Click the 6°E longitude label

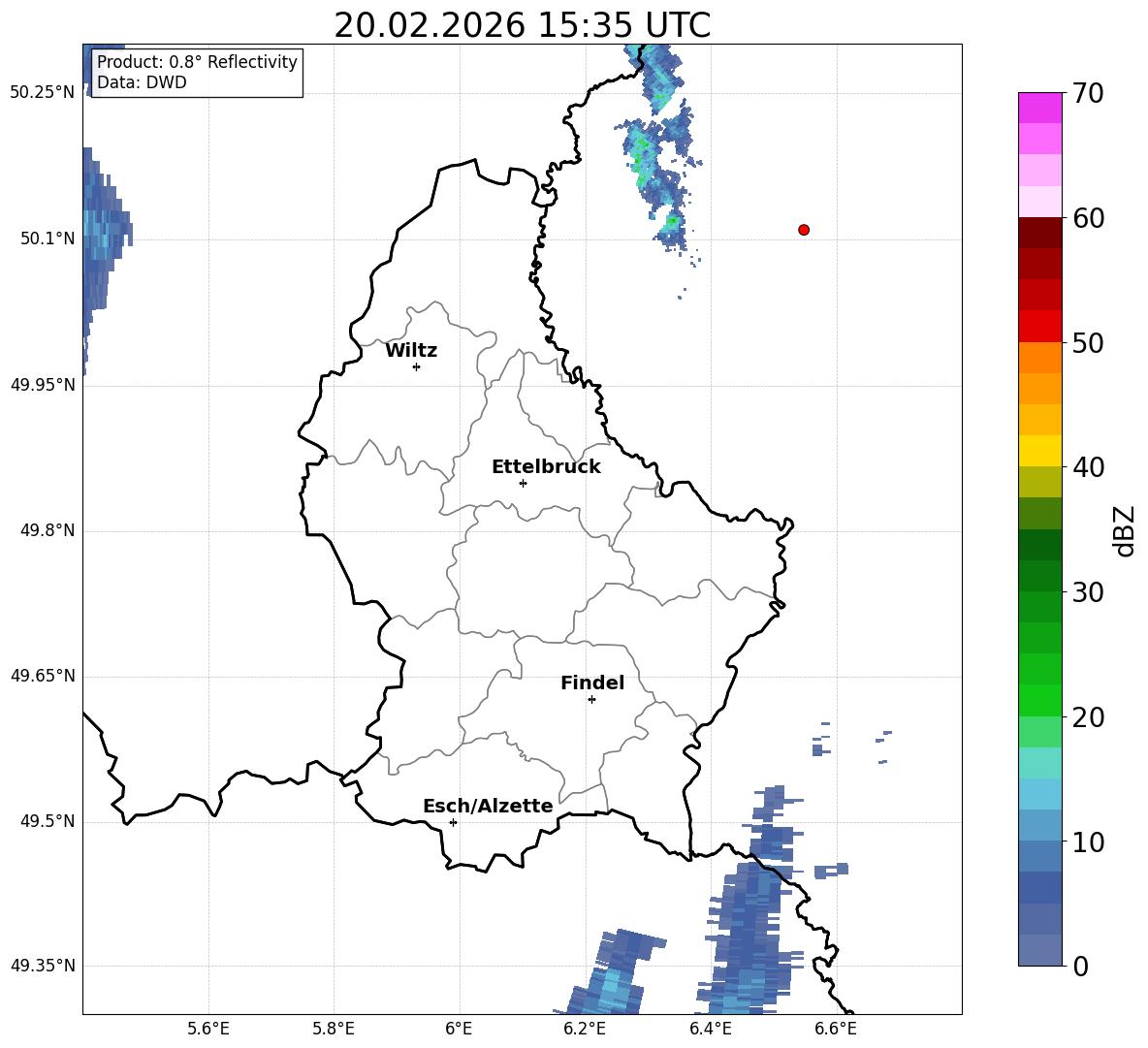point(459,1029)
